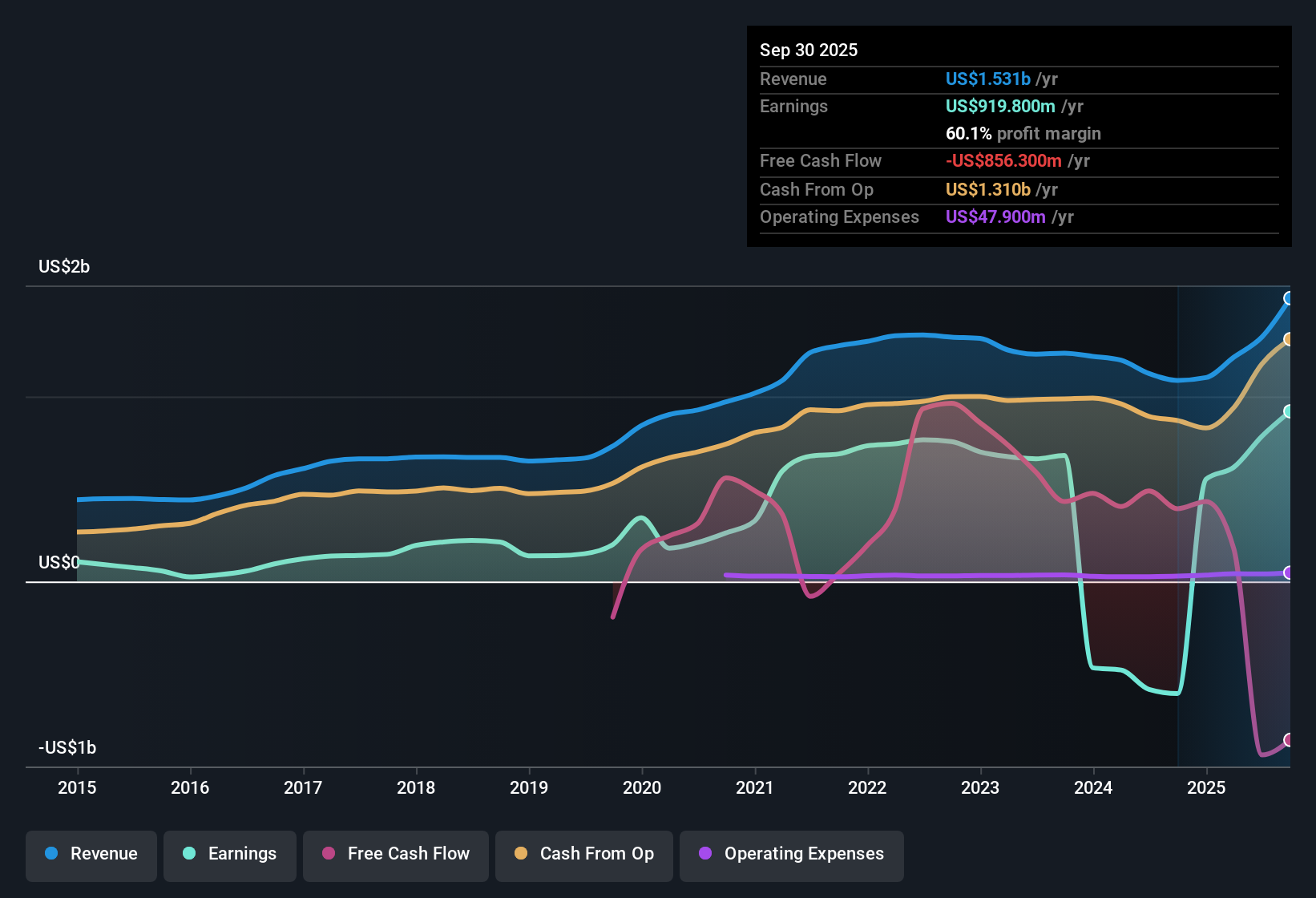
Task: Click the red -US$856.300m Free Cash Flow figure
Action: pyautogui.click(x=1003, y=160)
